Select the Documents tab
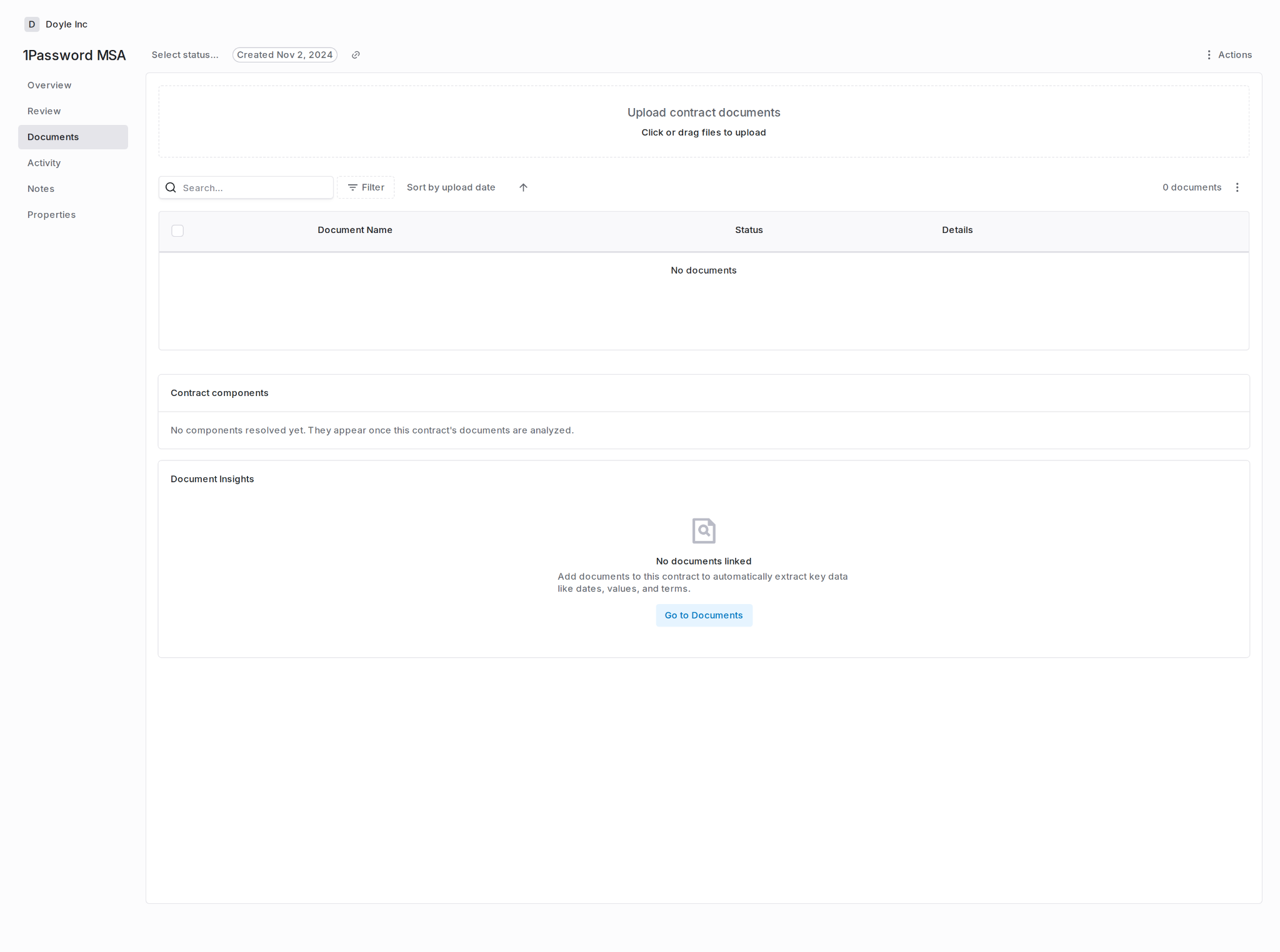This screenshot has height=952, width=1280. click(x=73, y=137)
